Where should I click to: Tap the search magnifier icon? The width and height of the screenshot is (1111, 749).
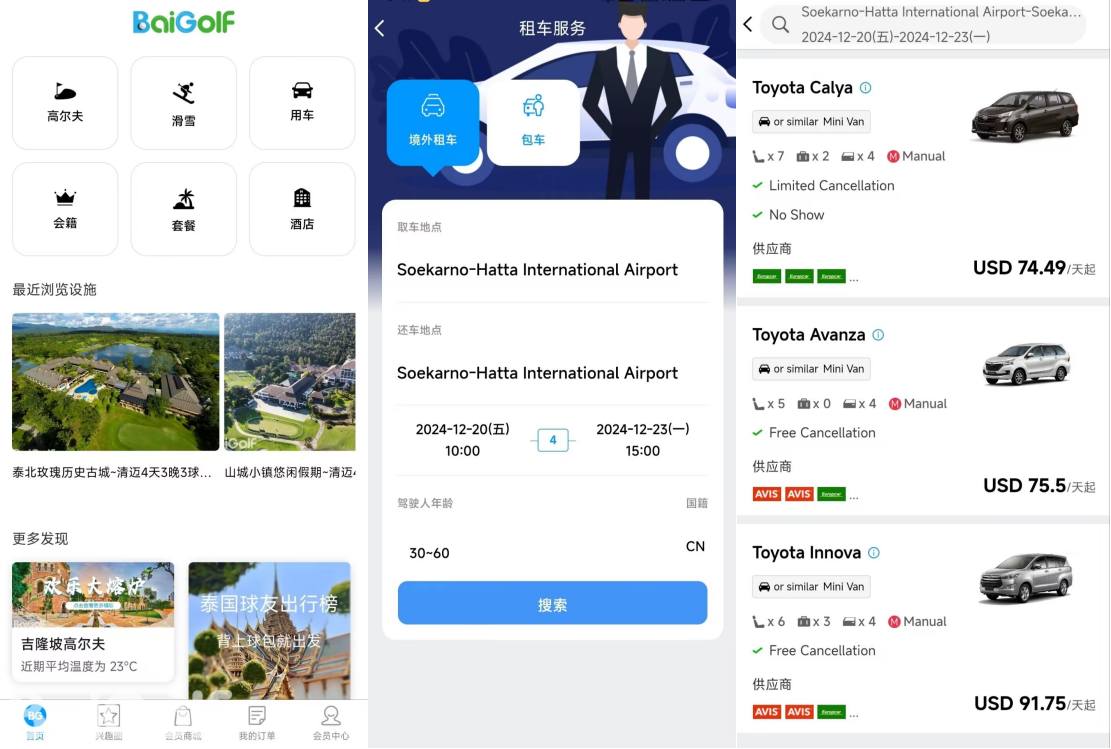coord(780,25)
